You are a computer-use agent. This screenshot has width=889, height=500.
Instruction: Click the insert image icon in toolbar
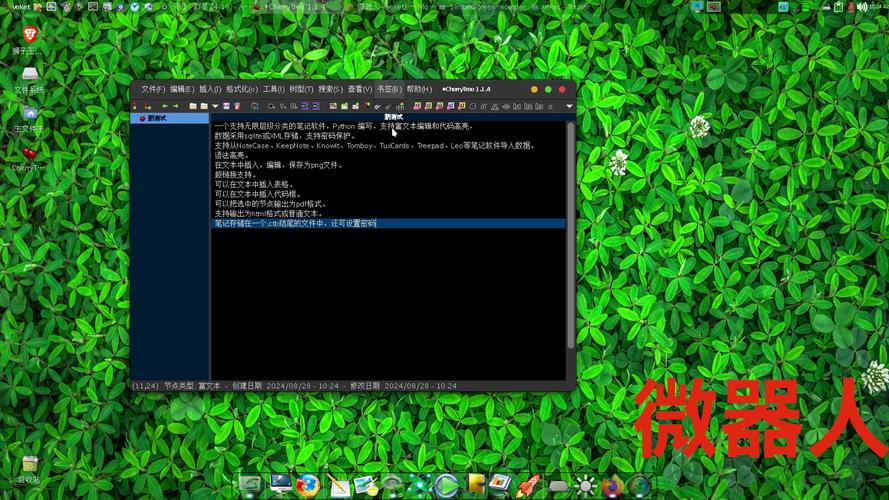tap(333, 106)
